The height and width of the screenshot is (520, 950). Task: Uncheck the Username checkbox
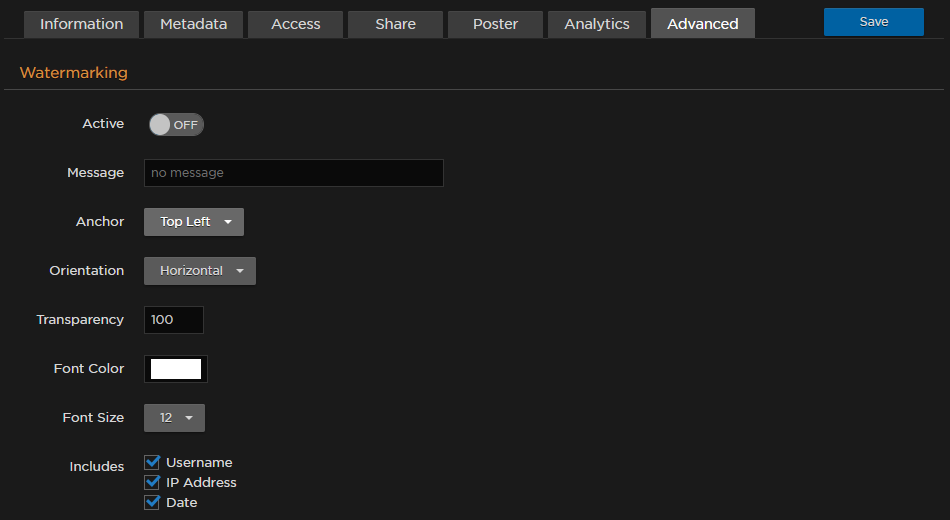153,462
